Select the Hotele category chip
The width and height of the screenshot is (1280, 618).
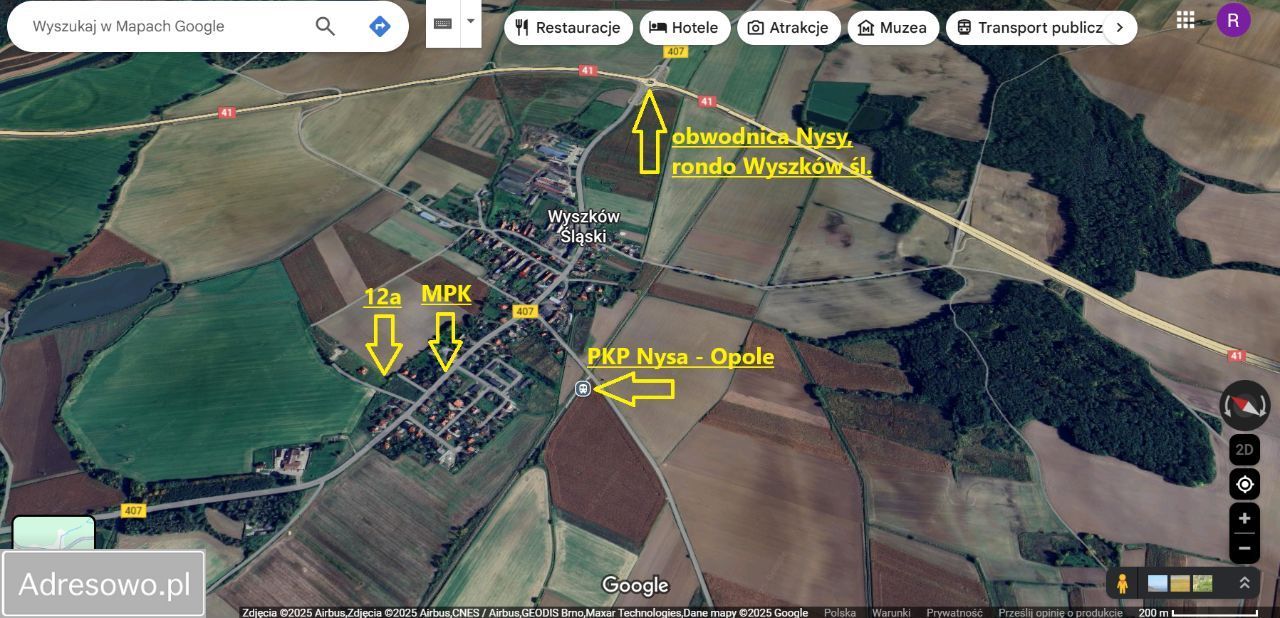[684, 27]
